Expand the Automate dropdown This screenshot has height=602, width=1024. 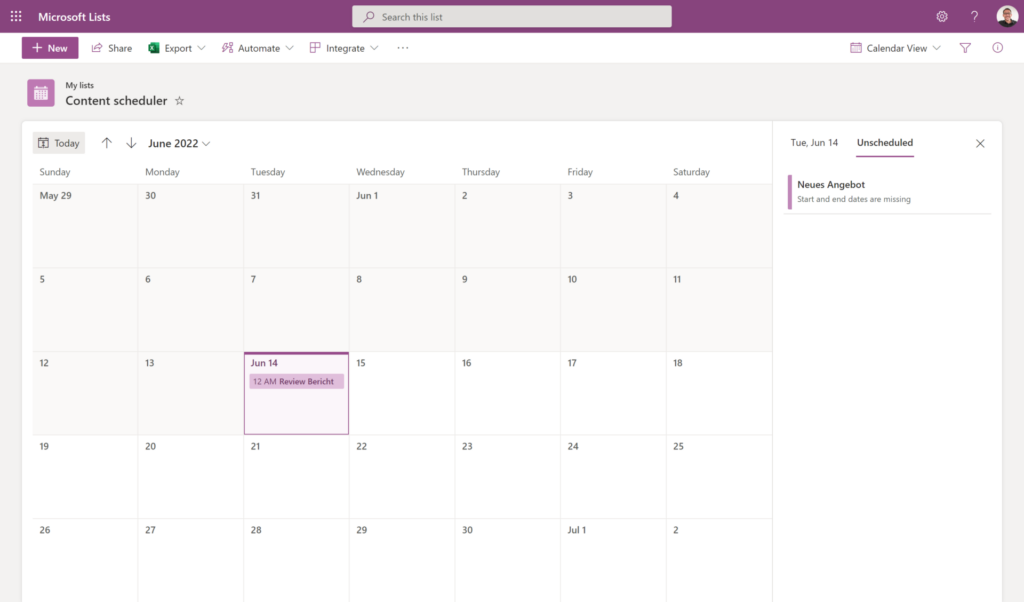pos(258,48)
